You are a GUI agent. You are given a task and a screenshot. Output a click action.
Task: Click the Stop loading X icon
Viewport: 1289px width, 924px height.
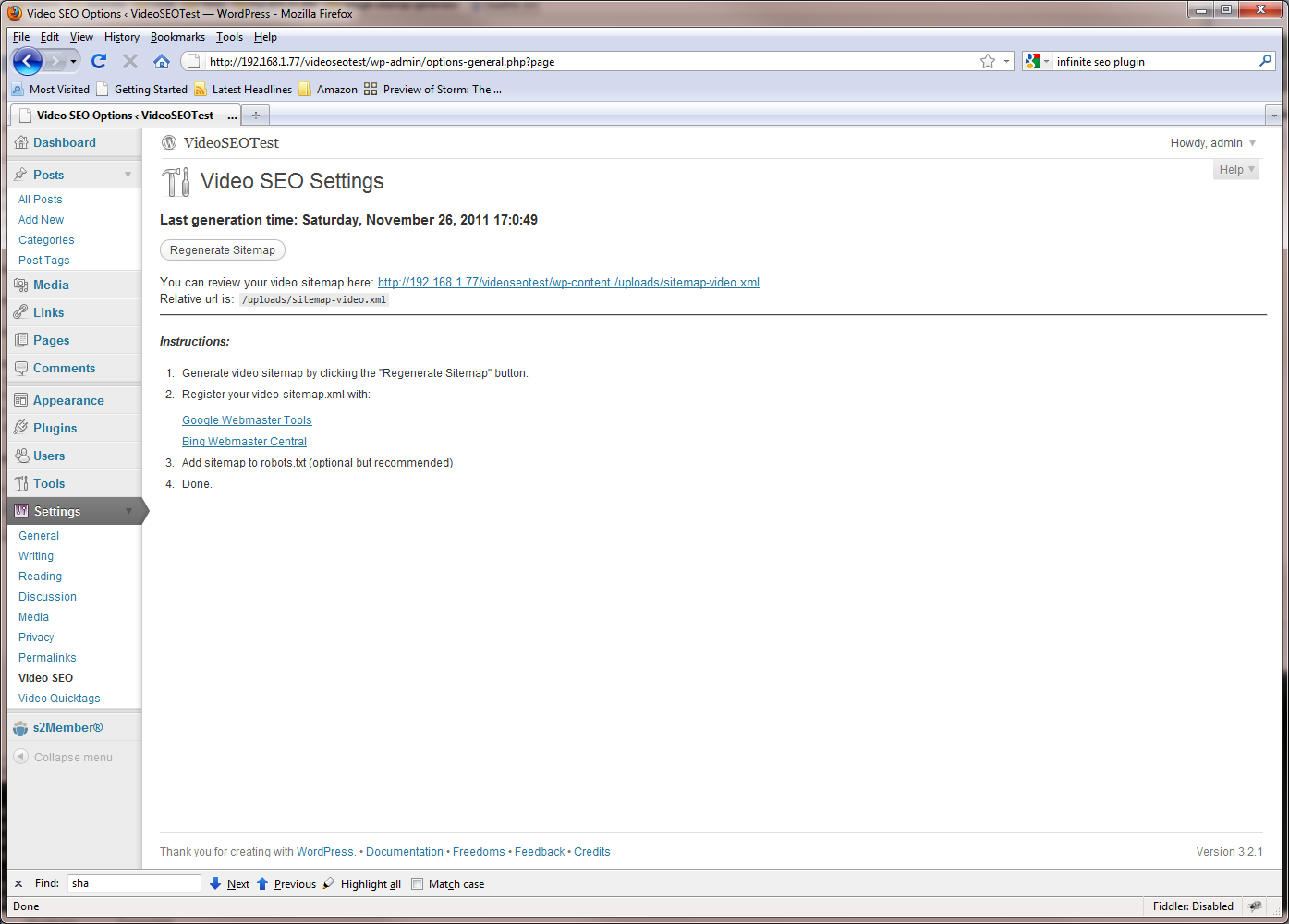click(x=130, y=61)
